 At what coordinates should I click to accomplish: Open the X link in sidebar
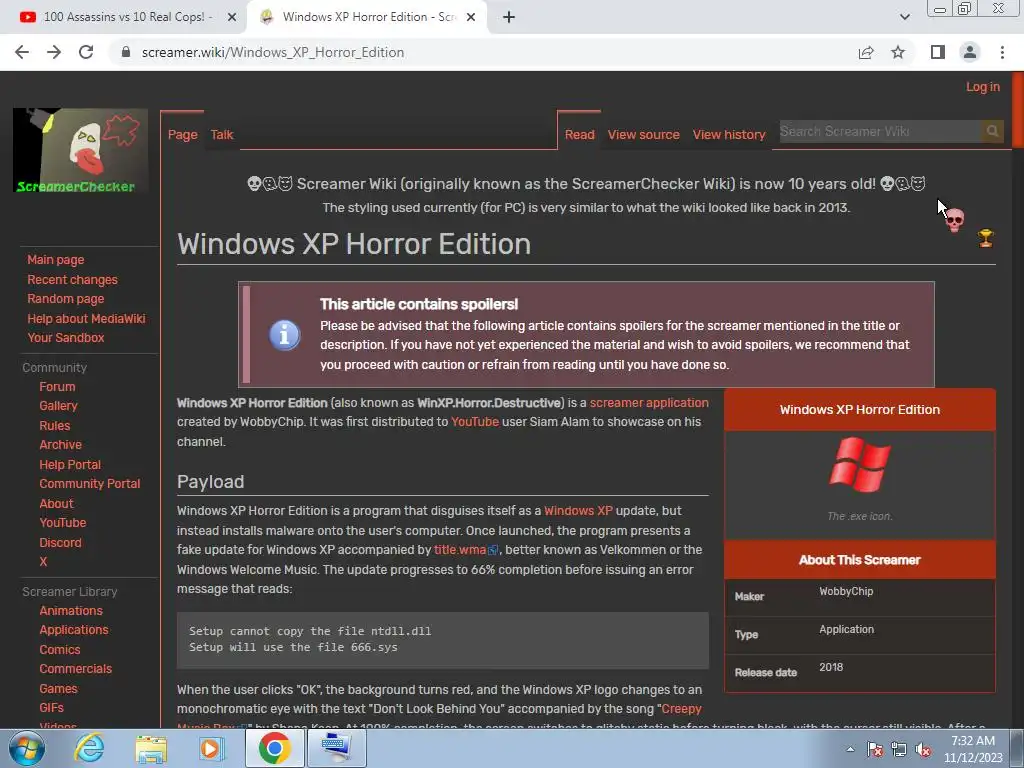coord(43,562)
